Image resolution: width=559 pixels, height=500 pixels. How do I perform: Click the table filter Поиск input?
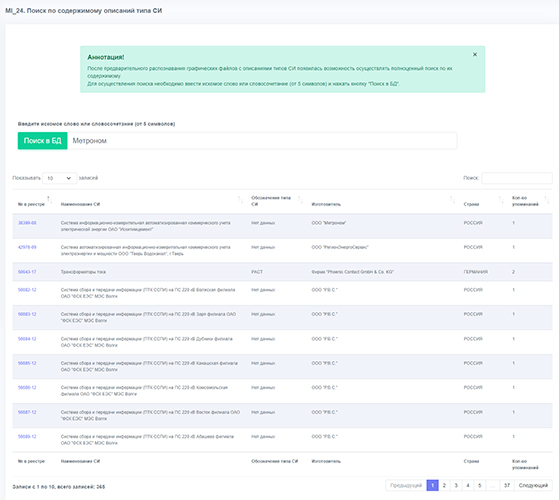517,178
